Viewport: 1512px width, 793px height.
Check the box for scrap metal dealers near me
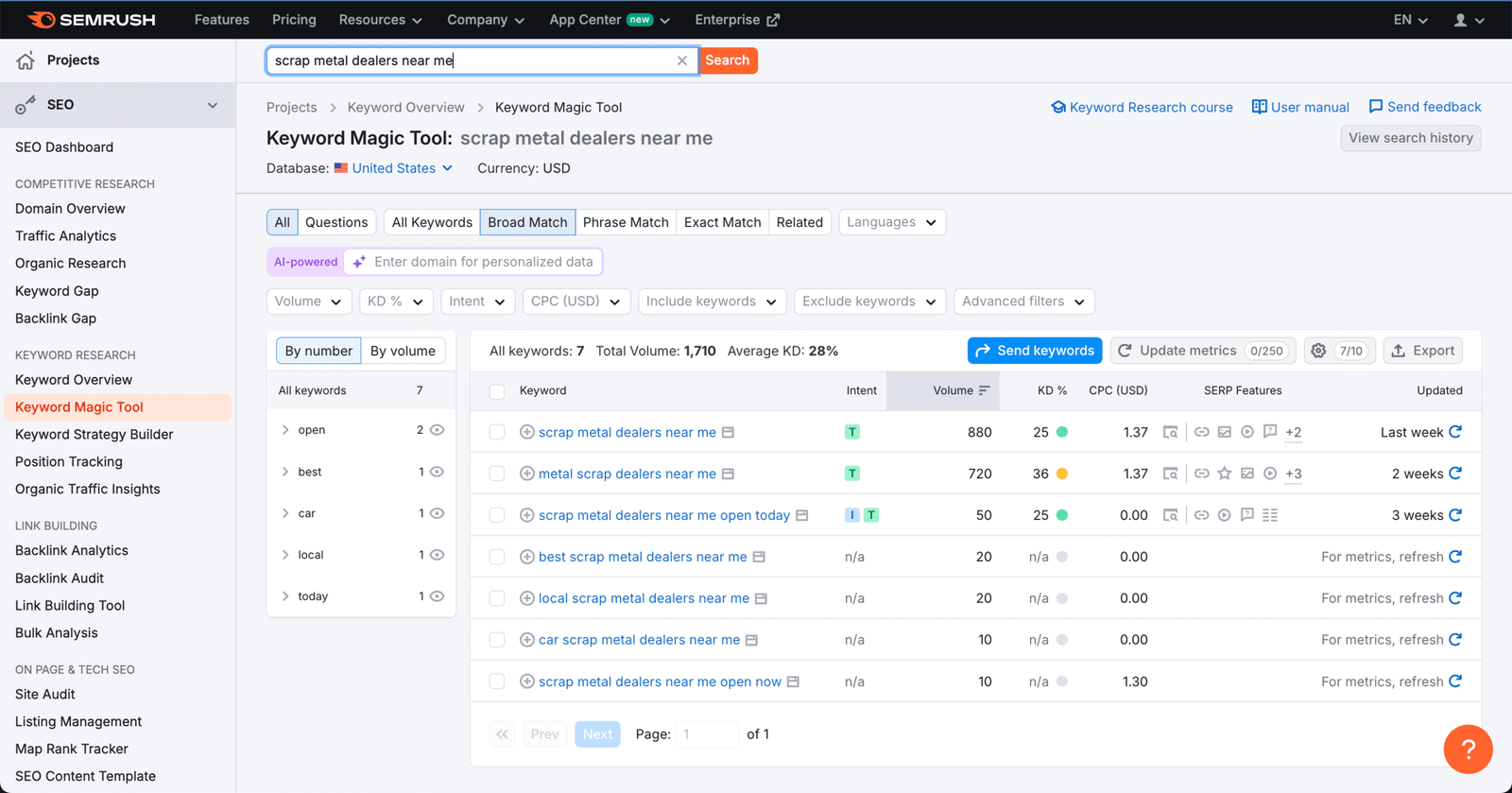tap(497, 432)
